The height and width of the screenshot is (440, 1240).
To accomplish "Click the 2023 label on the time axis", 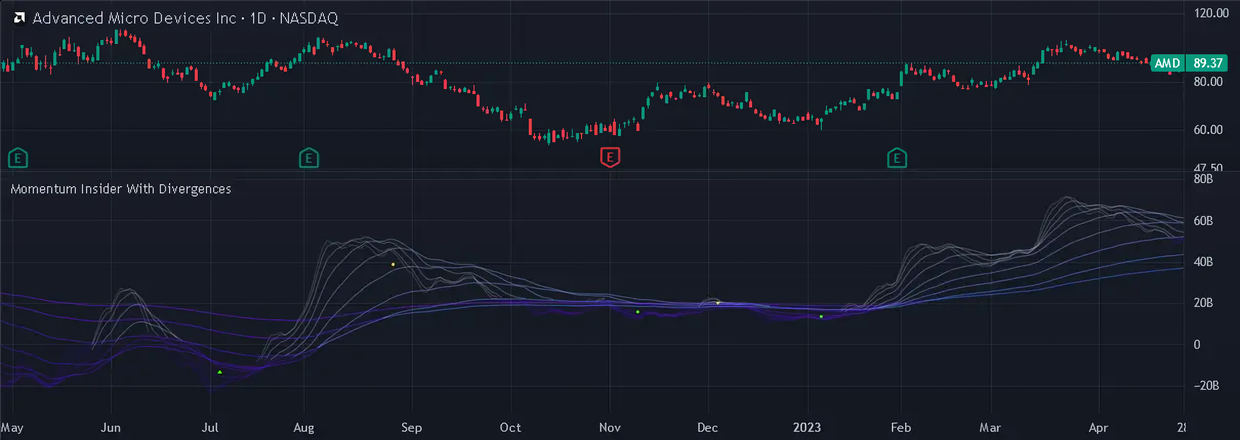I will 806,426.
